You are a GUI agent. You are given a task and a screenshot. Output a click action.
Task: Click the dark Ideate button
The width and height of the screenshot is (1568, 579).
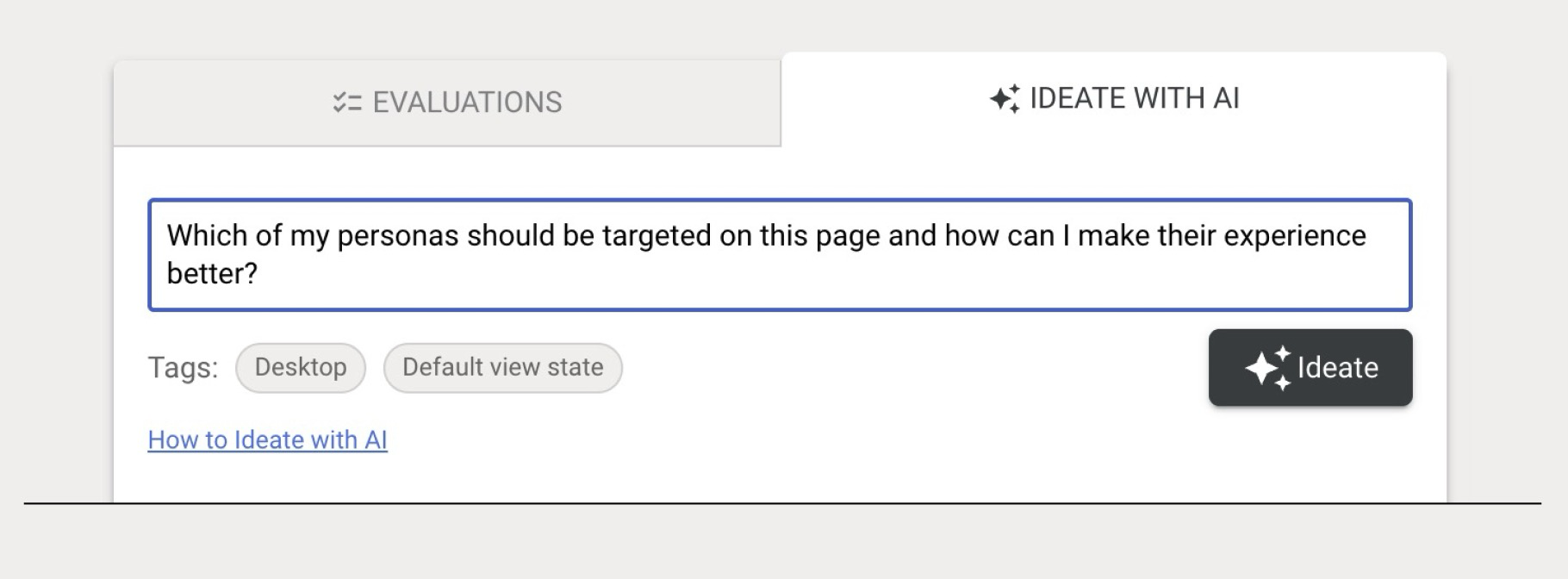tap(1310, 368)
